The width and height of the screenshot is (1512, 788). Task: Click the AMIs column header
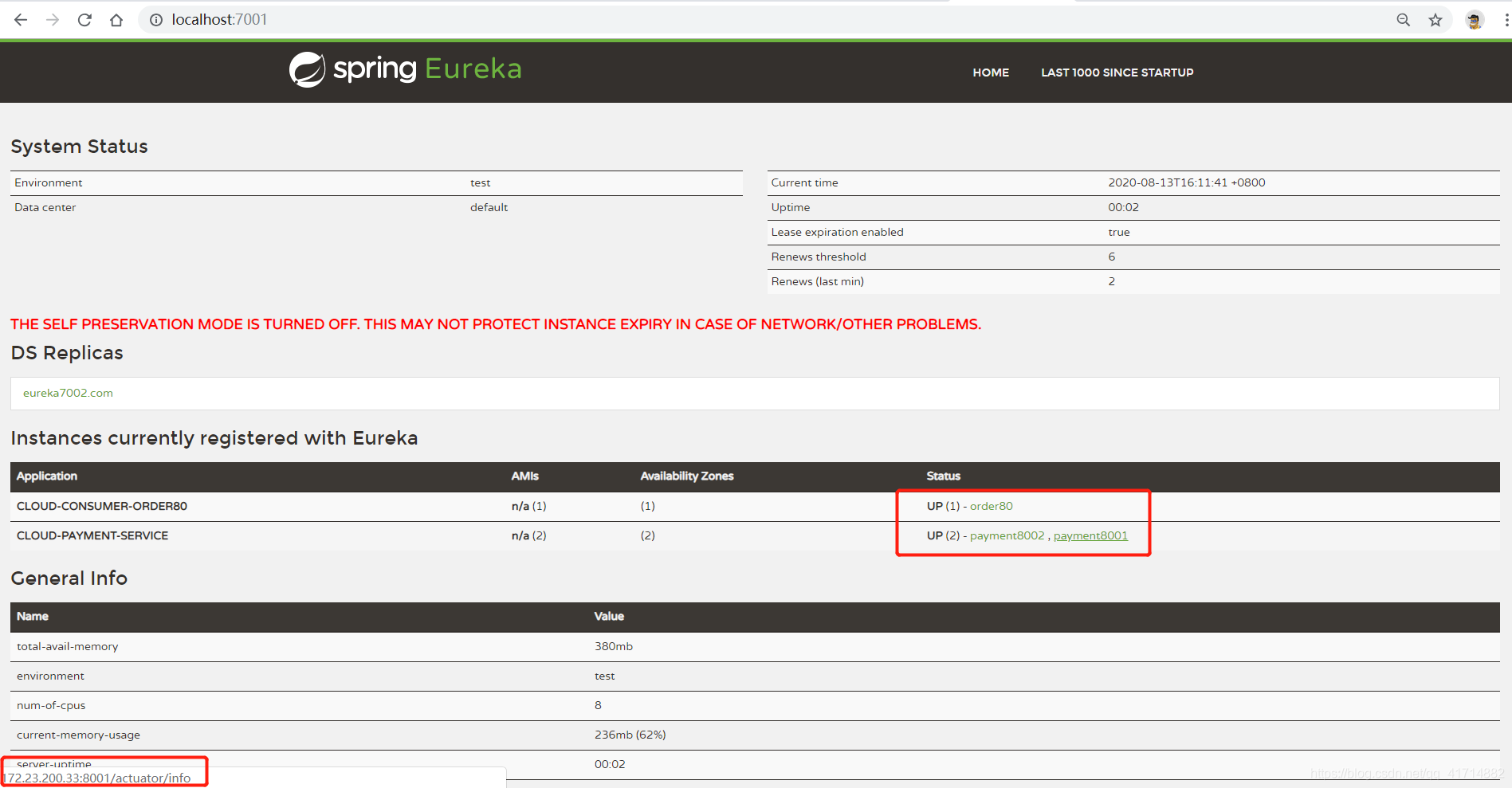point(524,476)
